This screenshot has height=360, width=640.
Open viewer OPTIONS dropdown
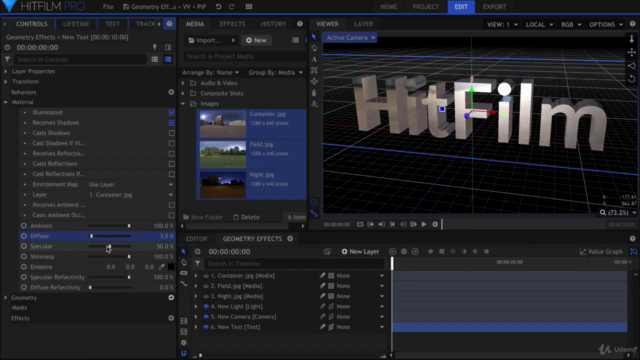pos(606,24)
